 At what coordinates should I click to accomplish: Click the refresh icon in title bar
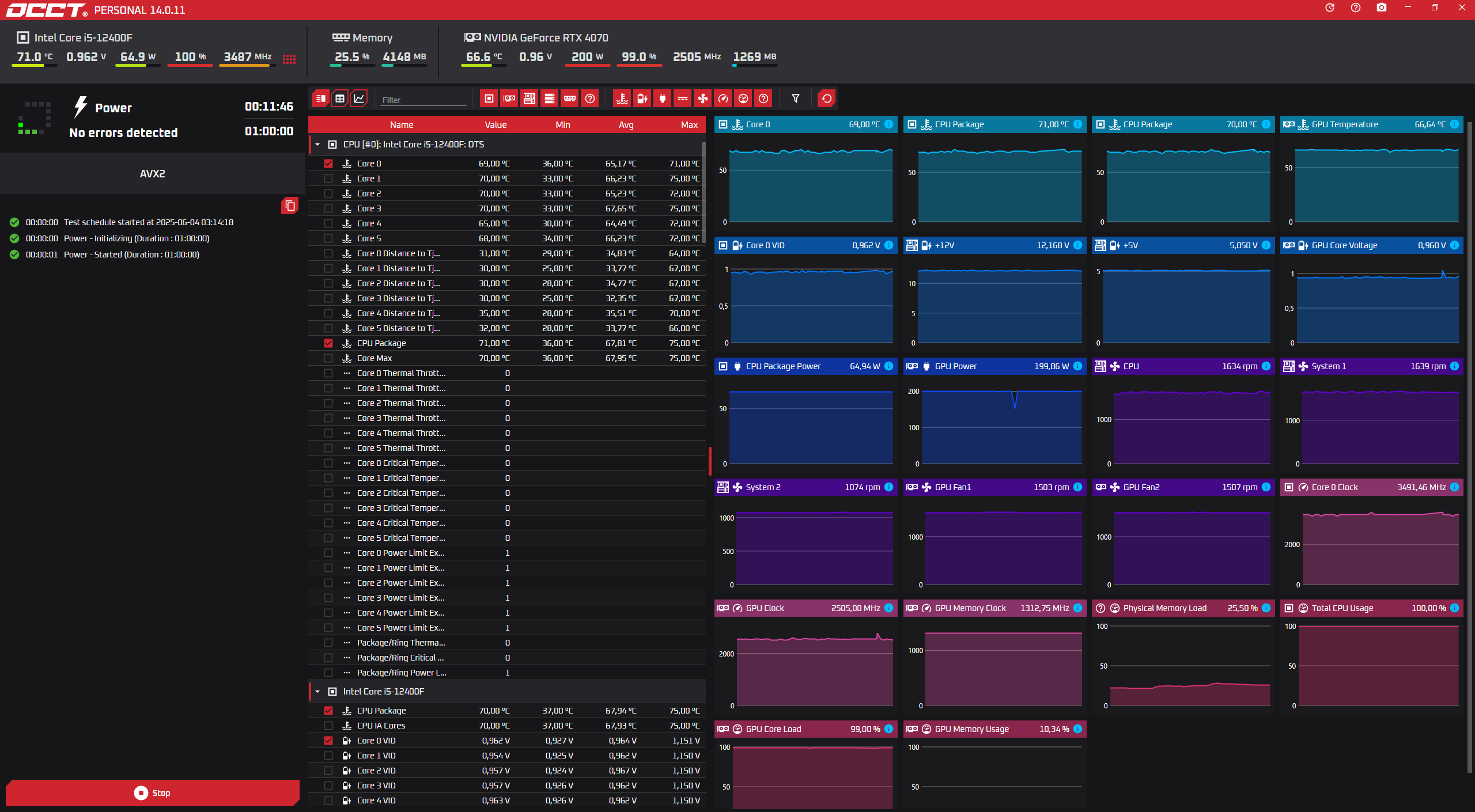click(x=1330, y=7)
